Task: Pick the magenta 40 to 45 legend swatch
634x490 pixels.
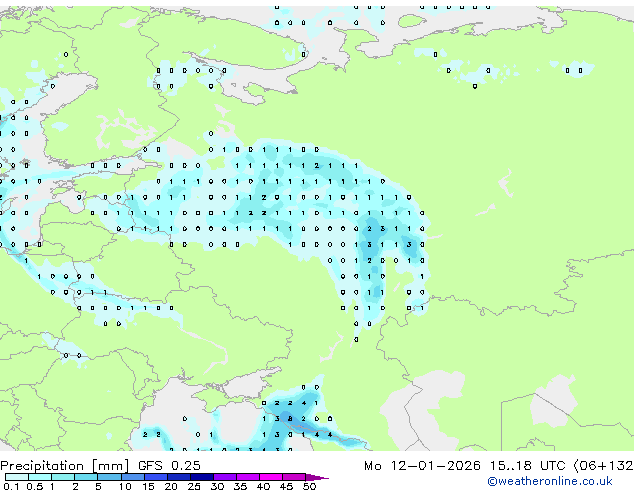Action: point(271,477)
